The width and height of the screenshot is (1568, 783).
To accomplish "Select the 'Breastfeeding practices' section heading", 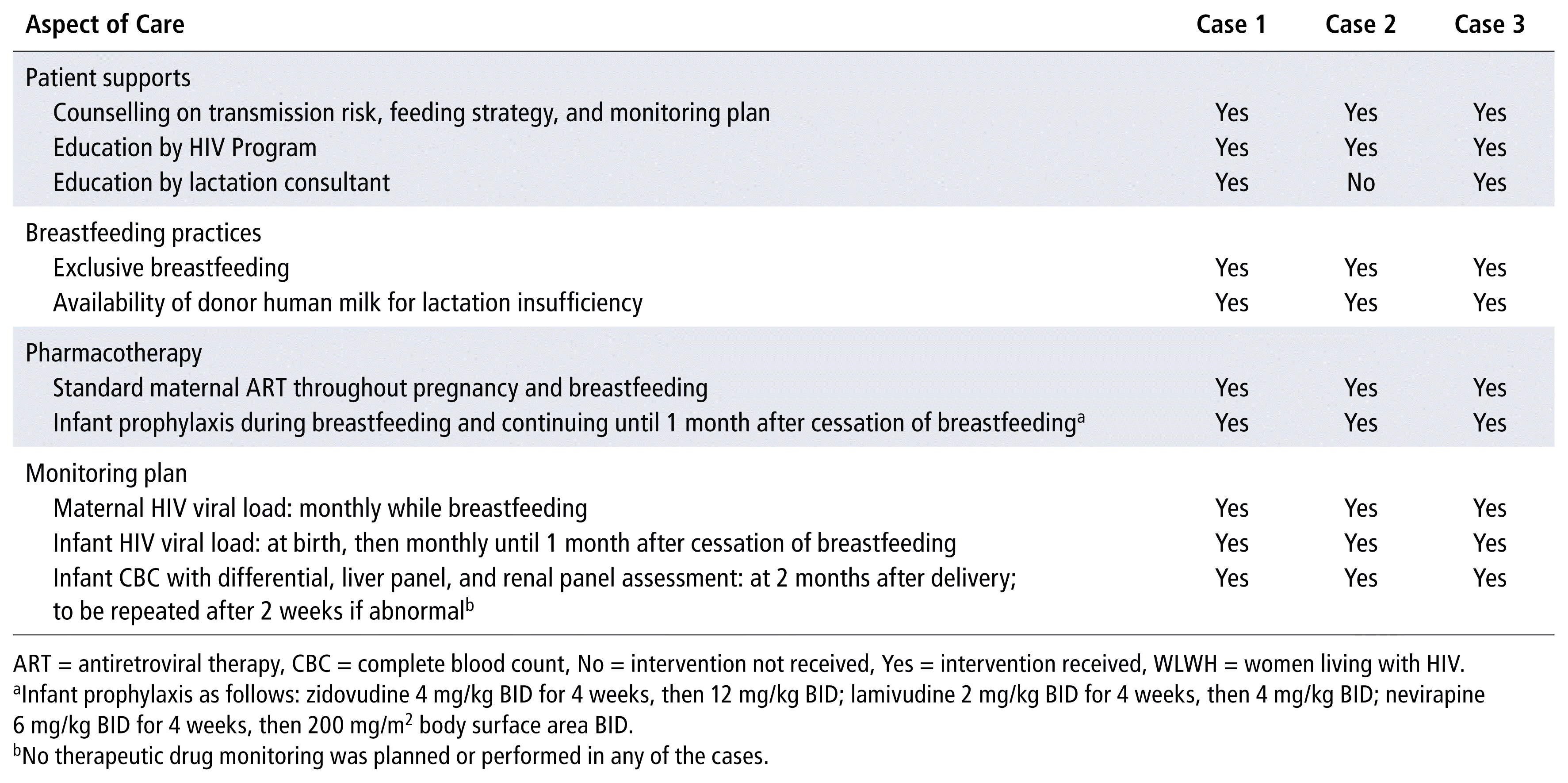I will pos(143,233).
